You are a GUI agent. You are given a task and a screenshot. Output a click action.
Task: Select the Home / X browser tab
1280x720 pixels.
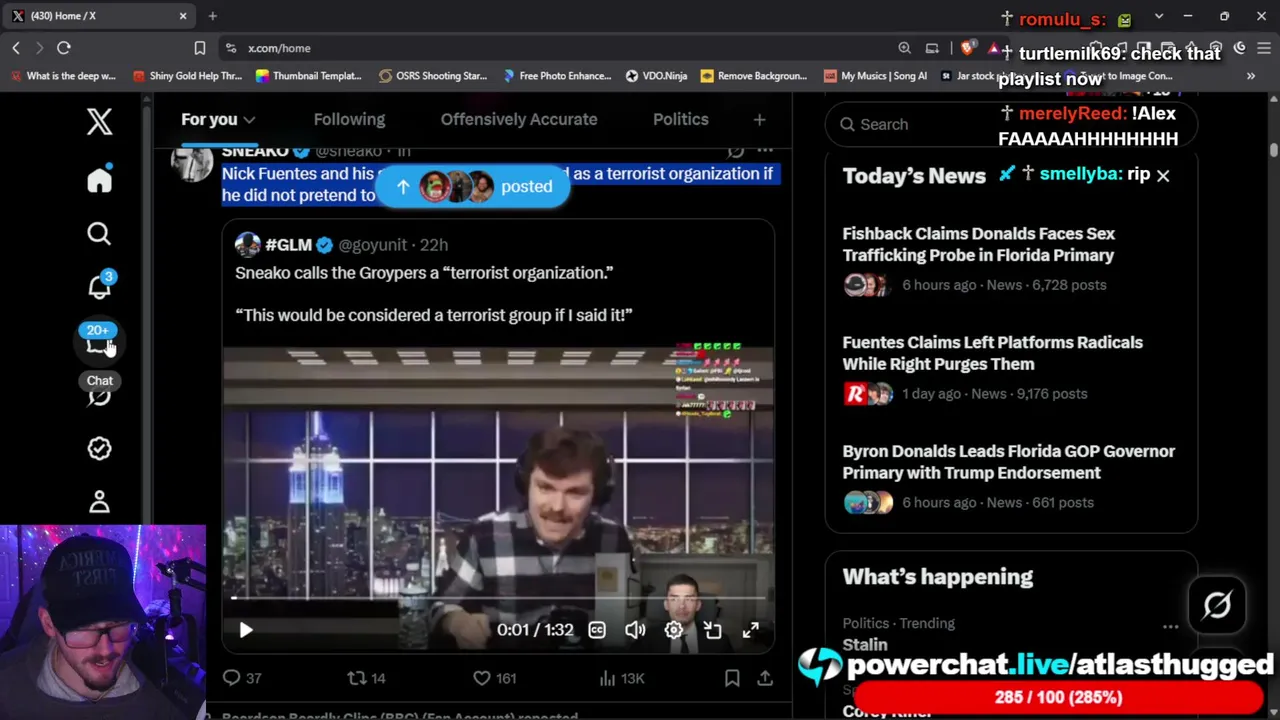point(98,16)
